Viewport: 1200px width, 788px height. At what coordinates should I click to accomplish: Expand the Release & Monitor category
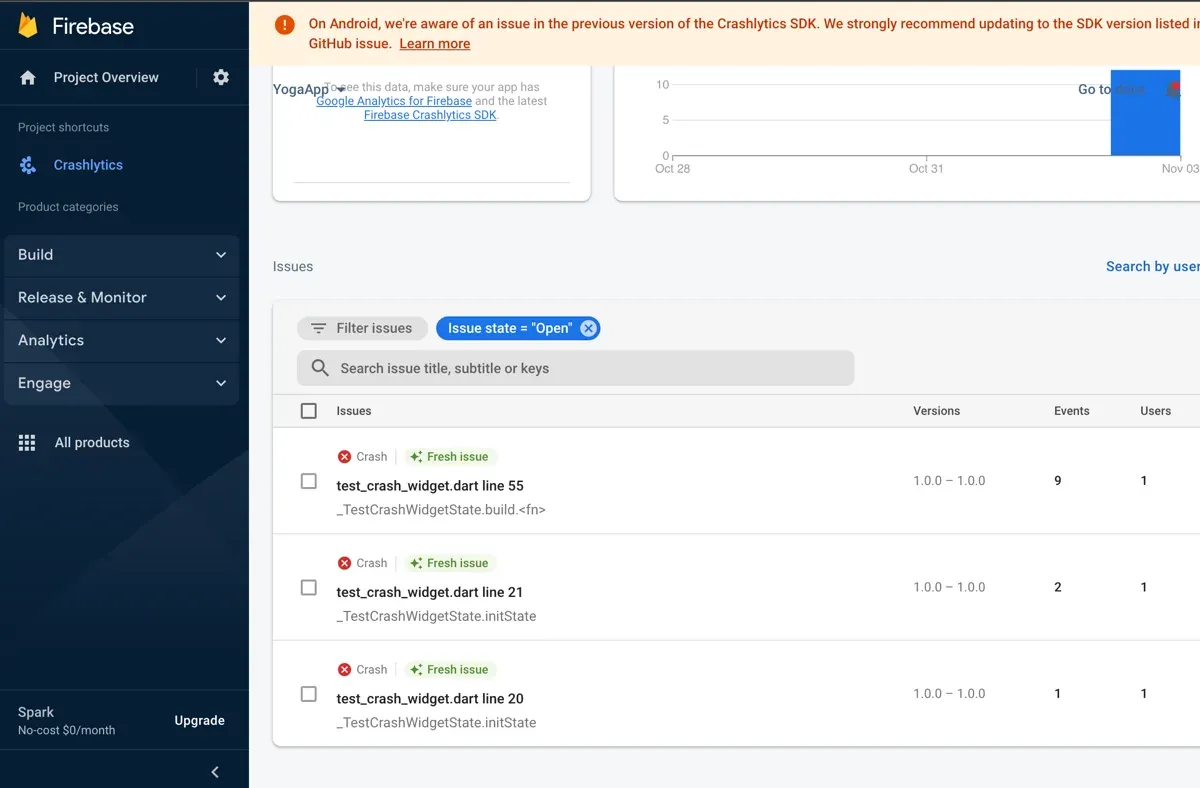point(122,298)
